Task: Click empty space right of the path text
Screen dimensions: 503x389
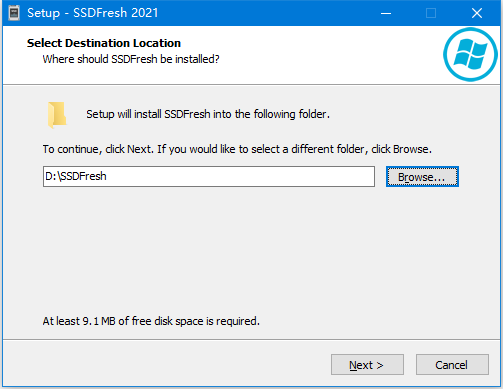Action: click(240, 176)
